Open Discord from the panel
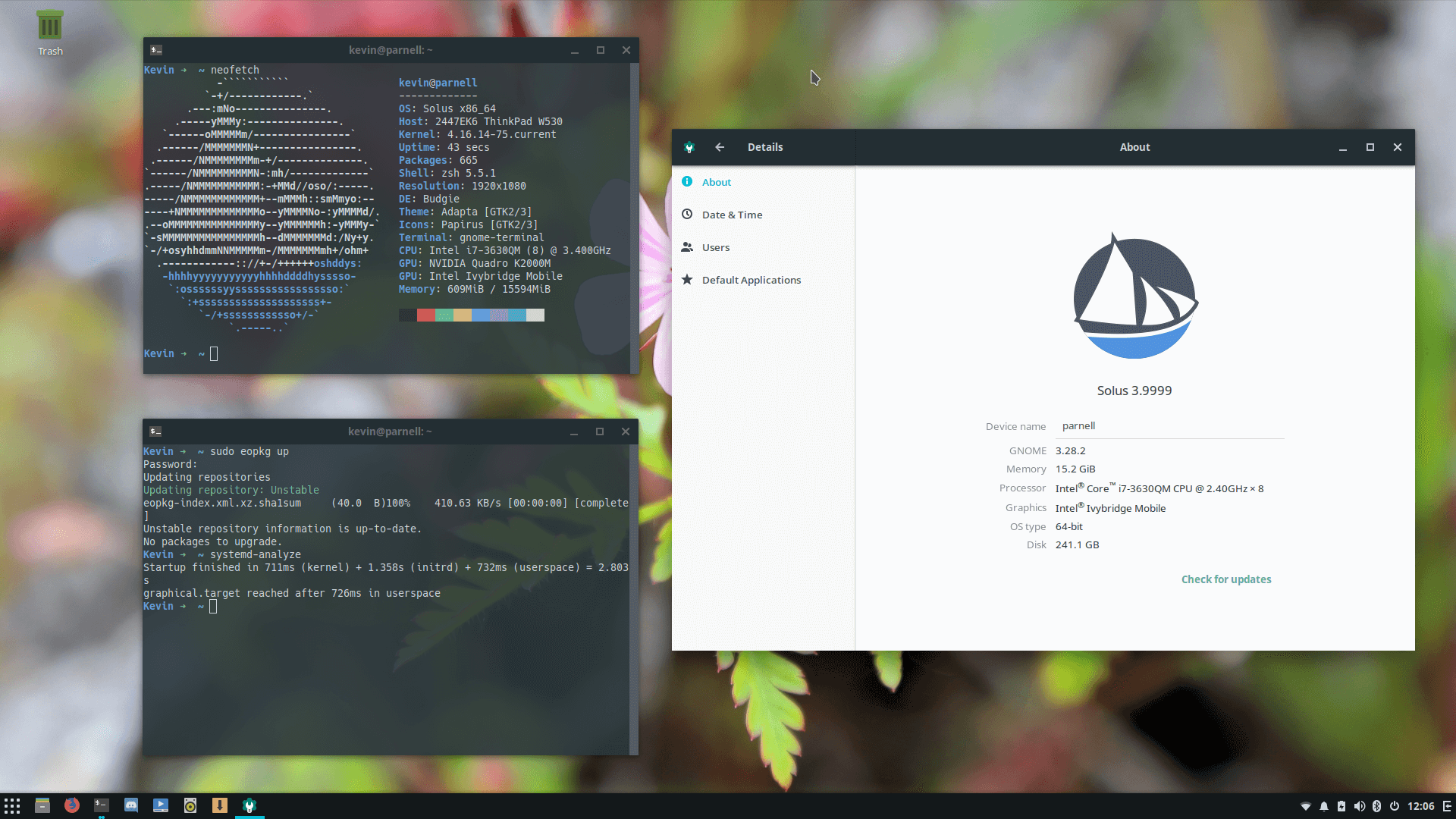The height and width of the screenshot is (819, 1456). [x=131, y=805]
